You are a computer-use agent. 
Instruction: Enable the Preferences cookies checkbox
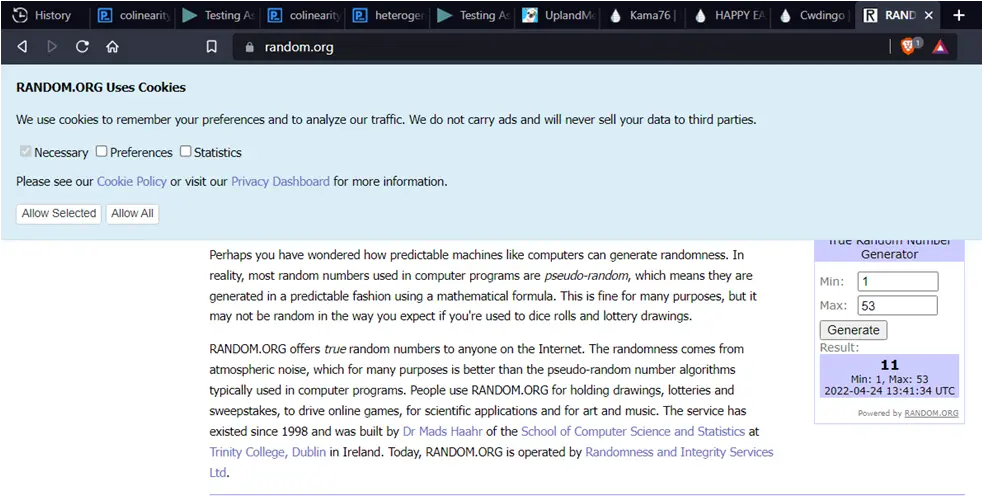point(102,151)
